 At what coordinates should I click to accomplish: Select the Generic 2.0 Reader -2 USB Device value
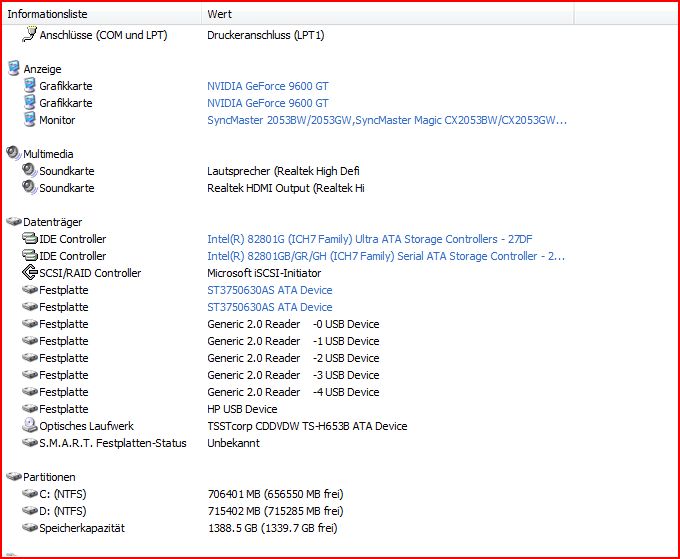click(293, 358)
